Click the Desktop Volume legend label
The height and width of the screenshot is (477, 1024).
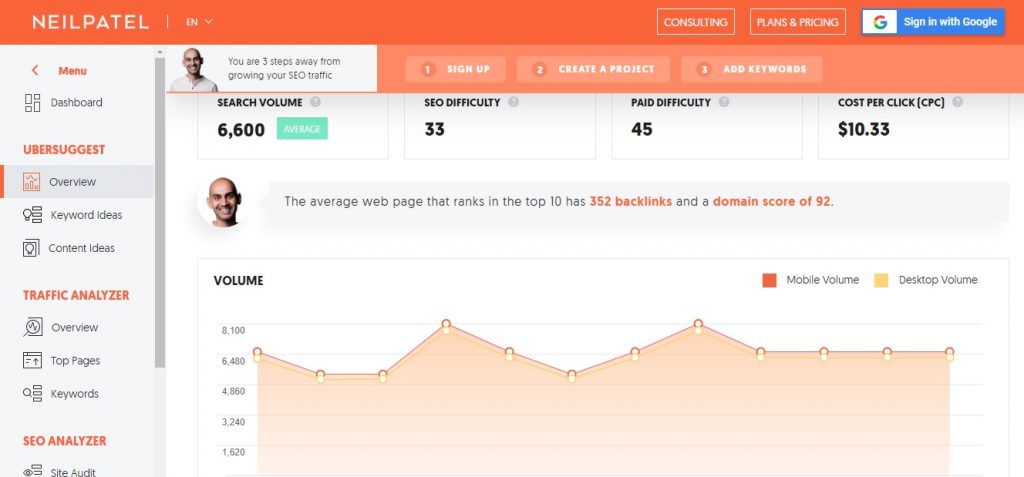point(938,280)
